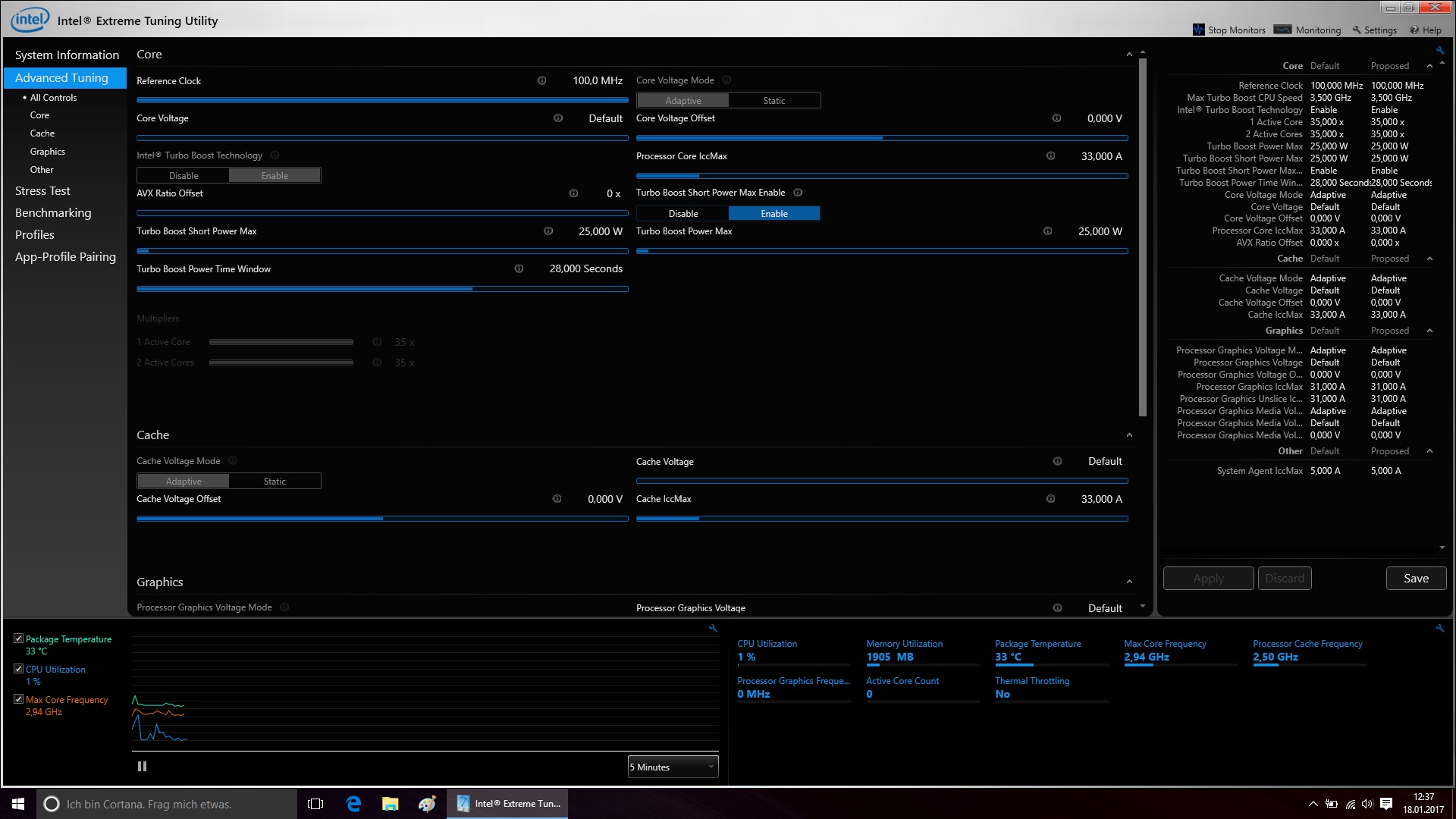Click the Turbo Boost Power Time Window slider

[x=382, y=289]
